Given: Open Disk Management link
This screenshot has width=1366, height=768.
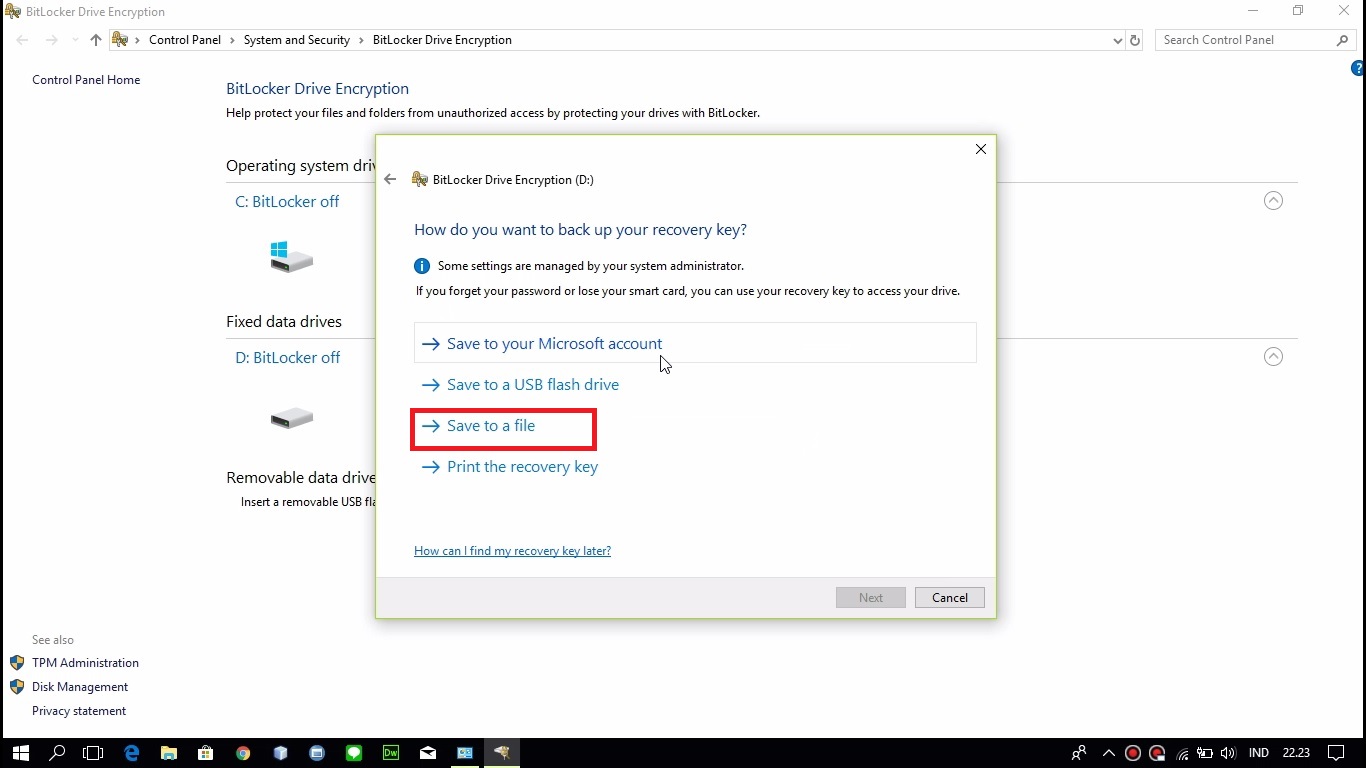Looking at the screenshot, I should pos(80,687).
